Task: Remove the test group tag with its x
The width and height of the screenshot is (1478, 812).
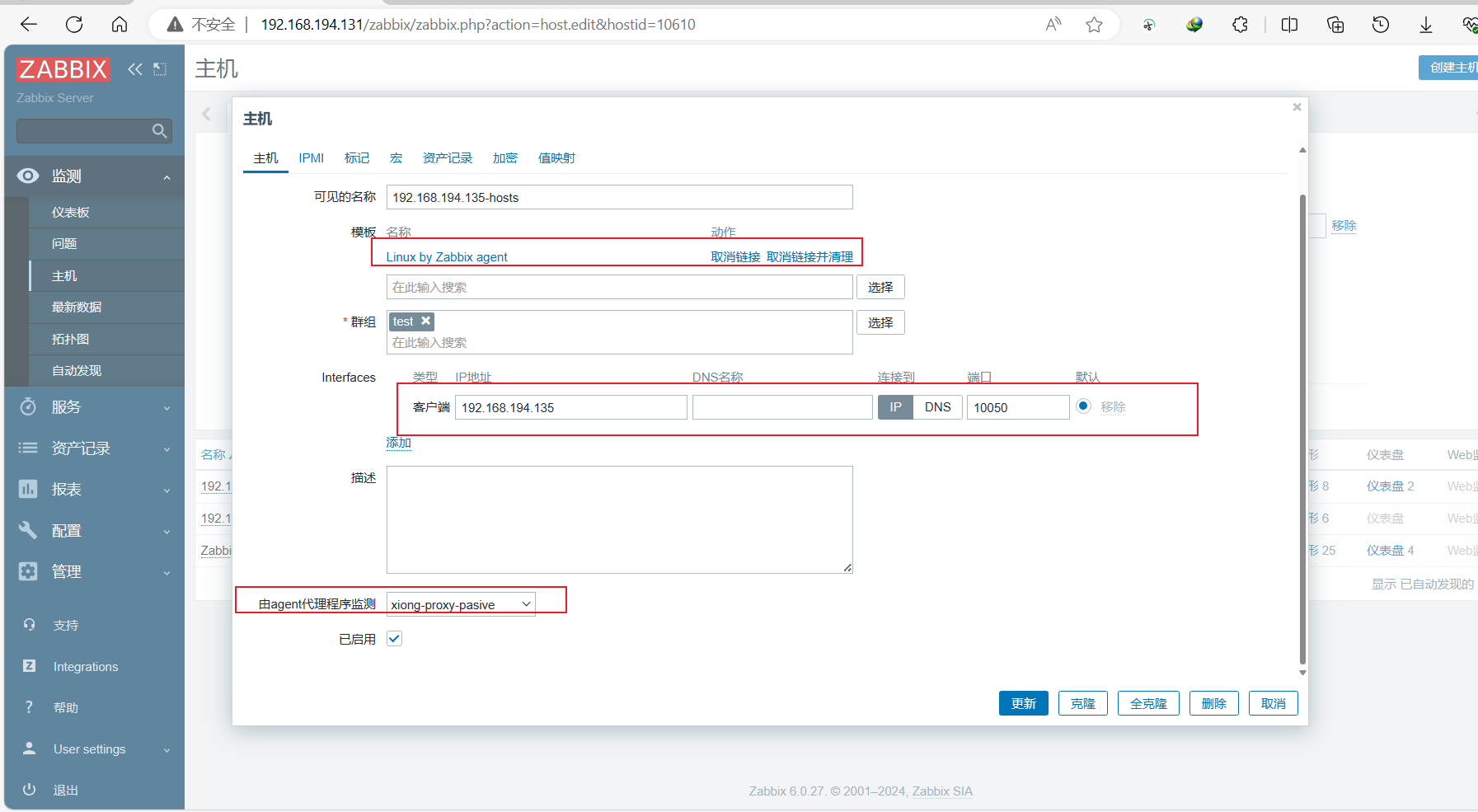Action: pyautogui.click(x=426, y=321)
